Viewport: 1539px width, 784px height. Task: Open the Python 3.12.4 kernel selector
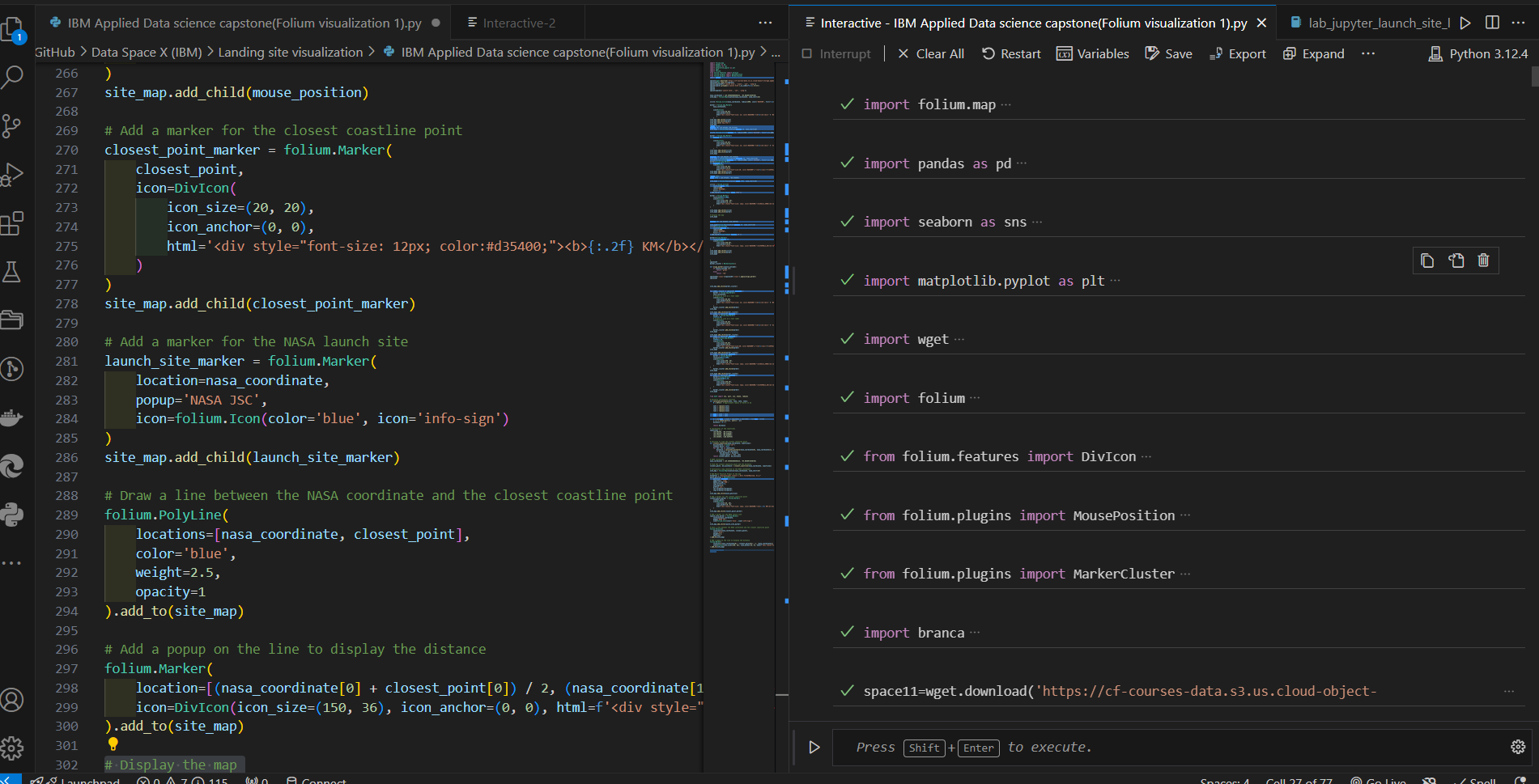pos(1478,54)
